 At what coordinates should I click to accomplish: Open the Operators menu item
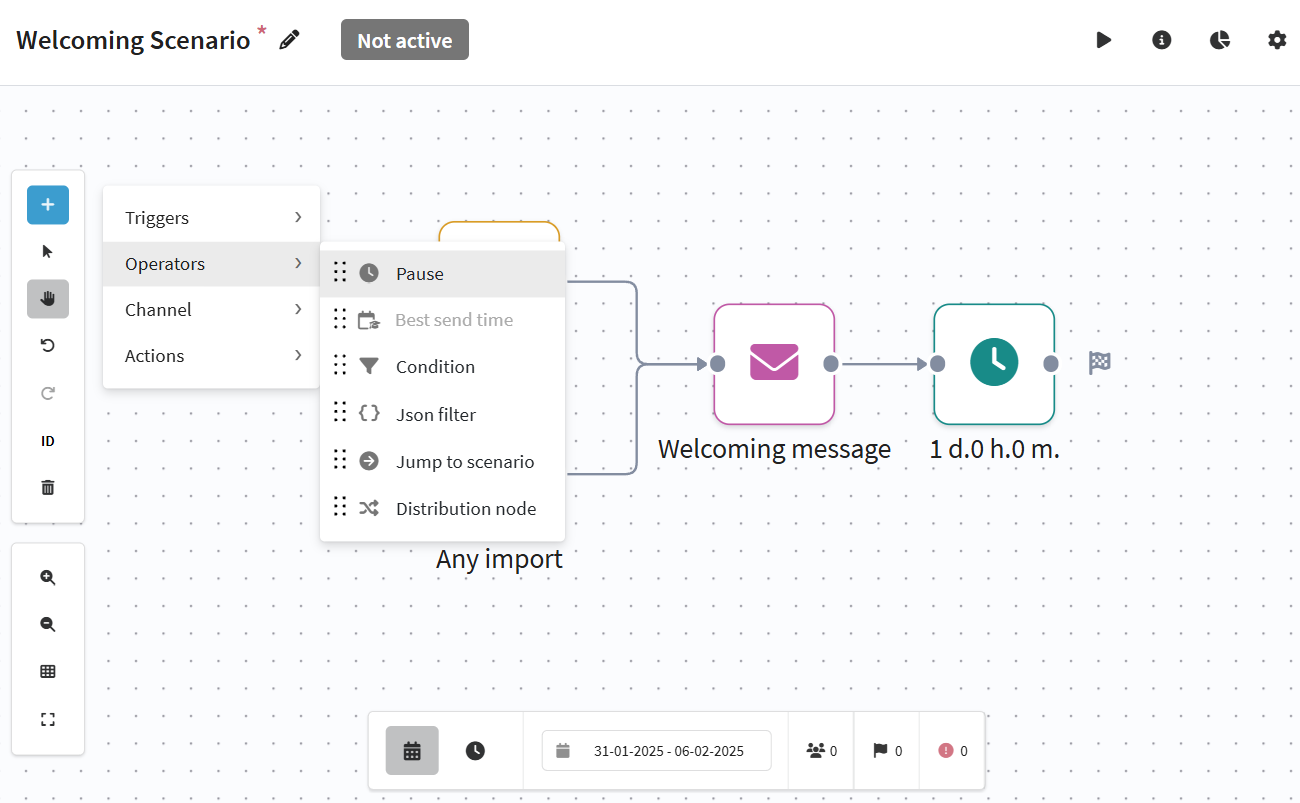(211, 264)
